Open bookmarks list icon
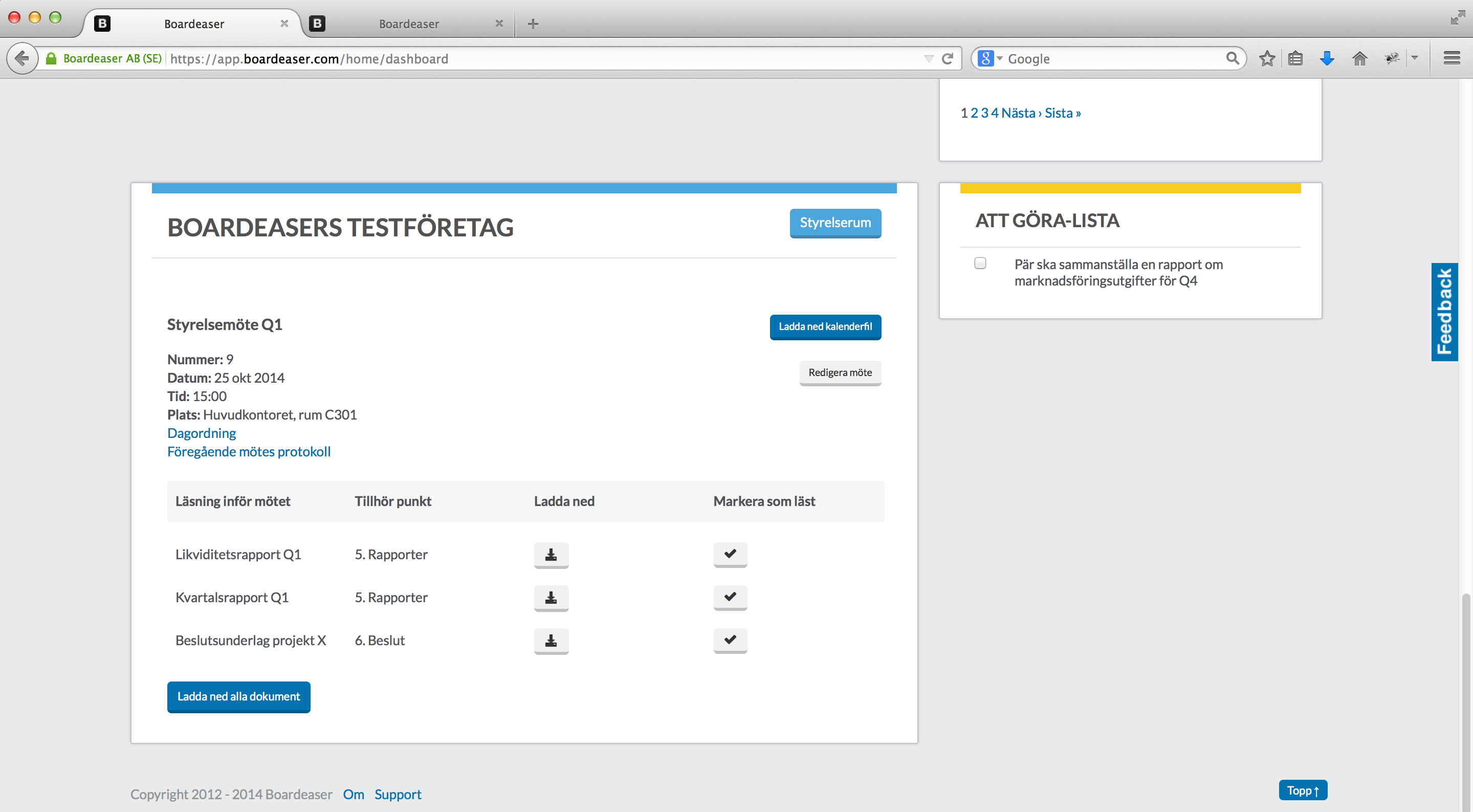Image resolution: width=1473 pixels, height=812 pixels. click(1295, 58)
